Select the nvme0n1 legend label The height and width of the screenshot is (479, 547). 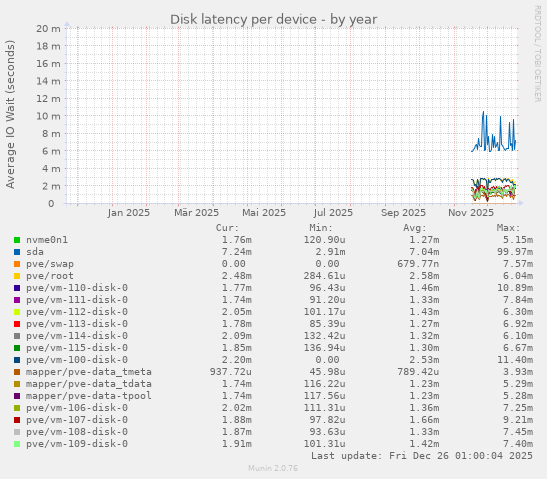(x=47, y=240)
